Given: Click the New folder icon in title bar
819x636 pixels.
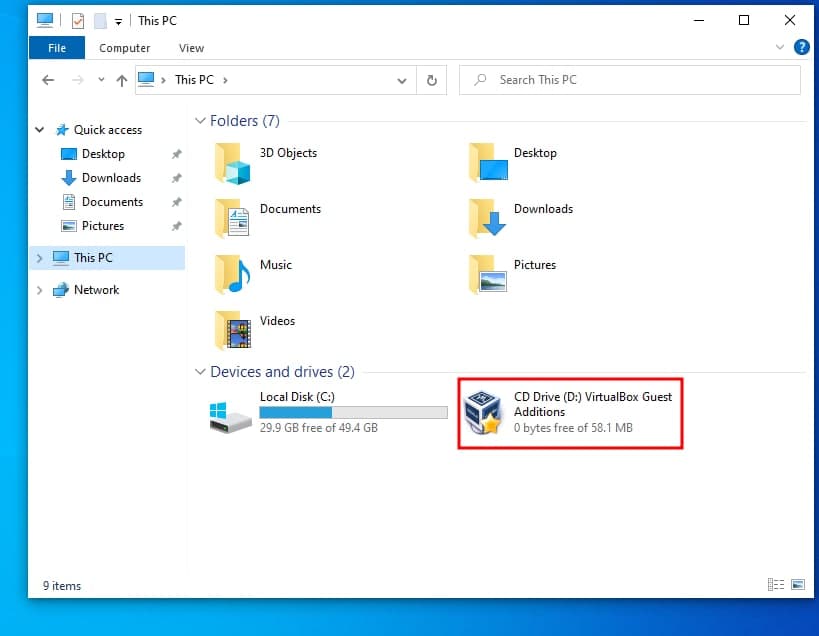Looking at the screenshot, I should [x=100, y=21].
